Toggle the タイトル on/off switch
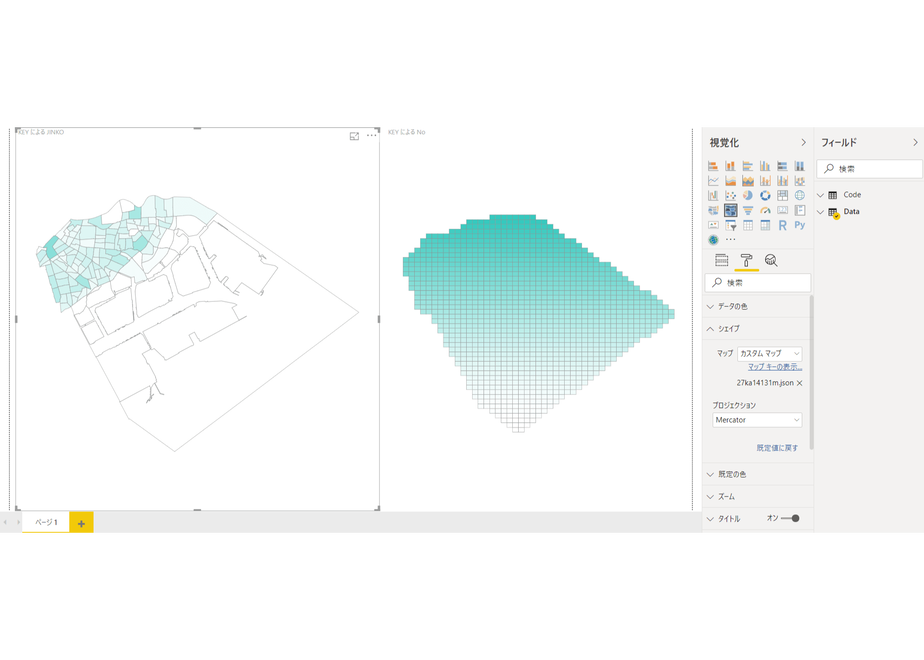This screenshot has width=924, height=660. (x=790, y=519)
